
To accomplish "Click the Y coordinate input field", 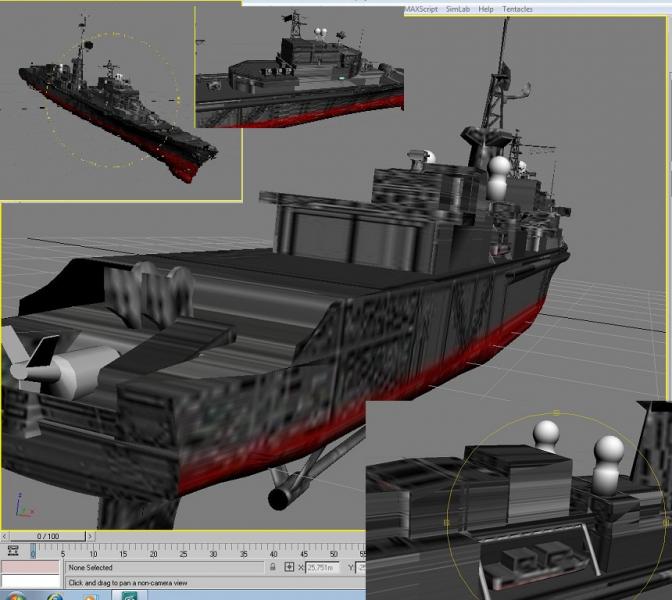I will coord(360,567).
